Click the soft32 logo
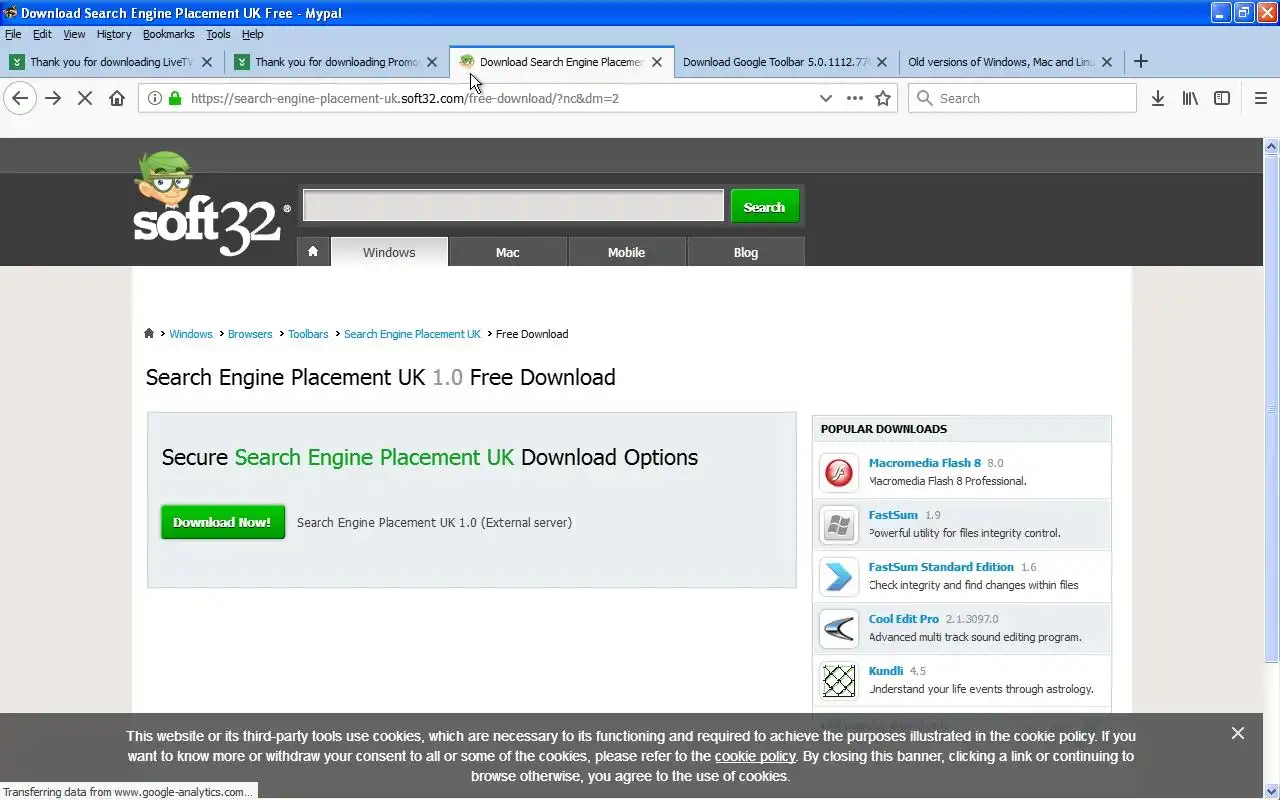This screenshot has width=1280, height=800. point(211,204)
